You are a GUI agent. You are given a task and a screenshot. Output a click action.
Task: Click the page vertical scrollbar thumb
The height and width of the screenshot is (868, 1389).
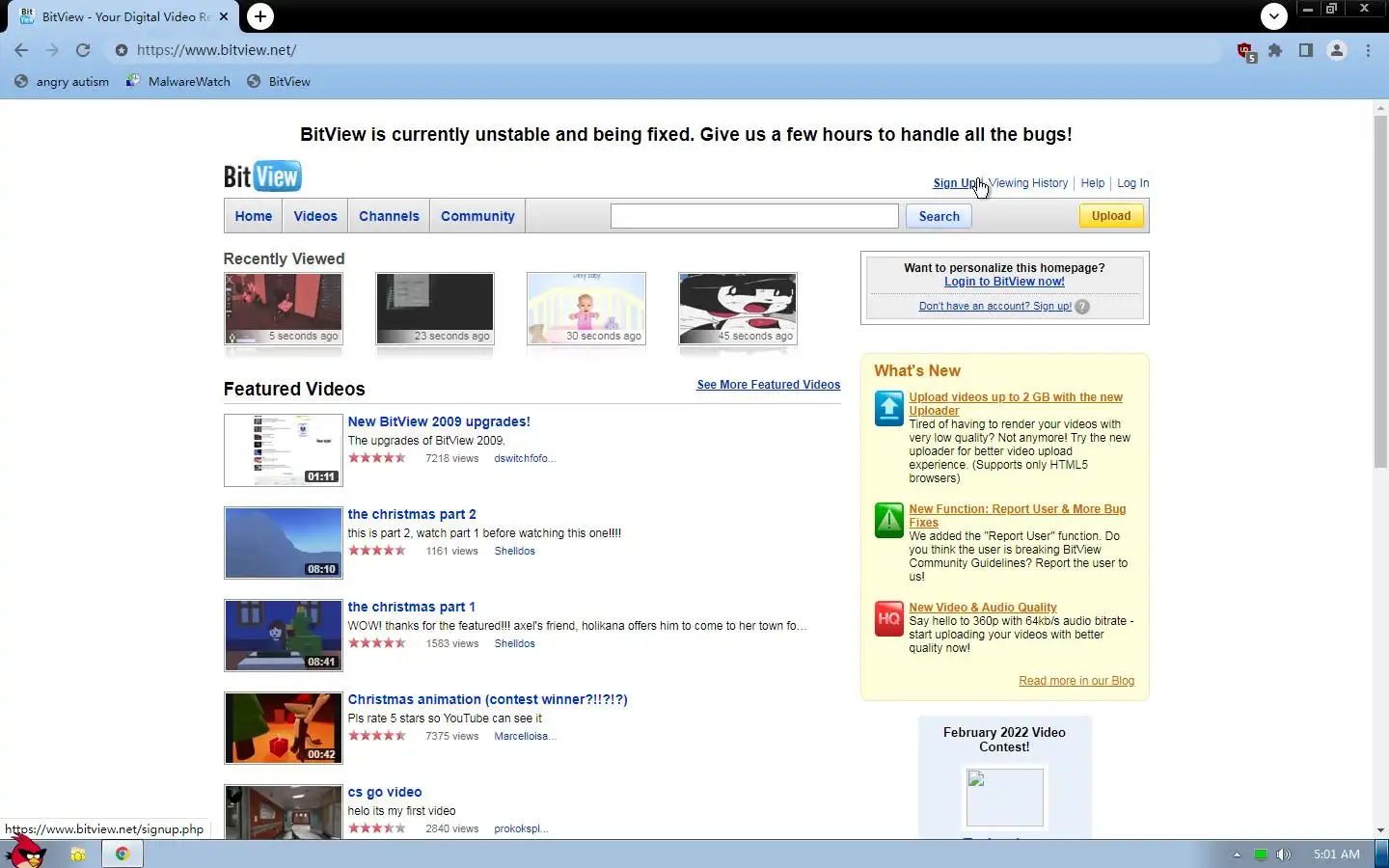click(1380, 292)
